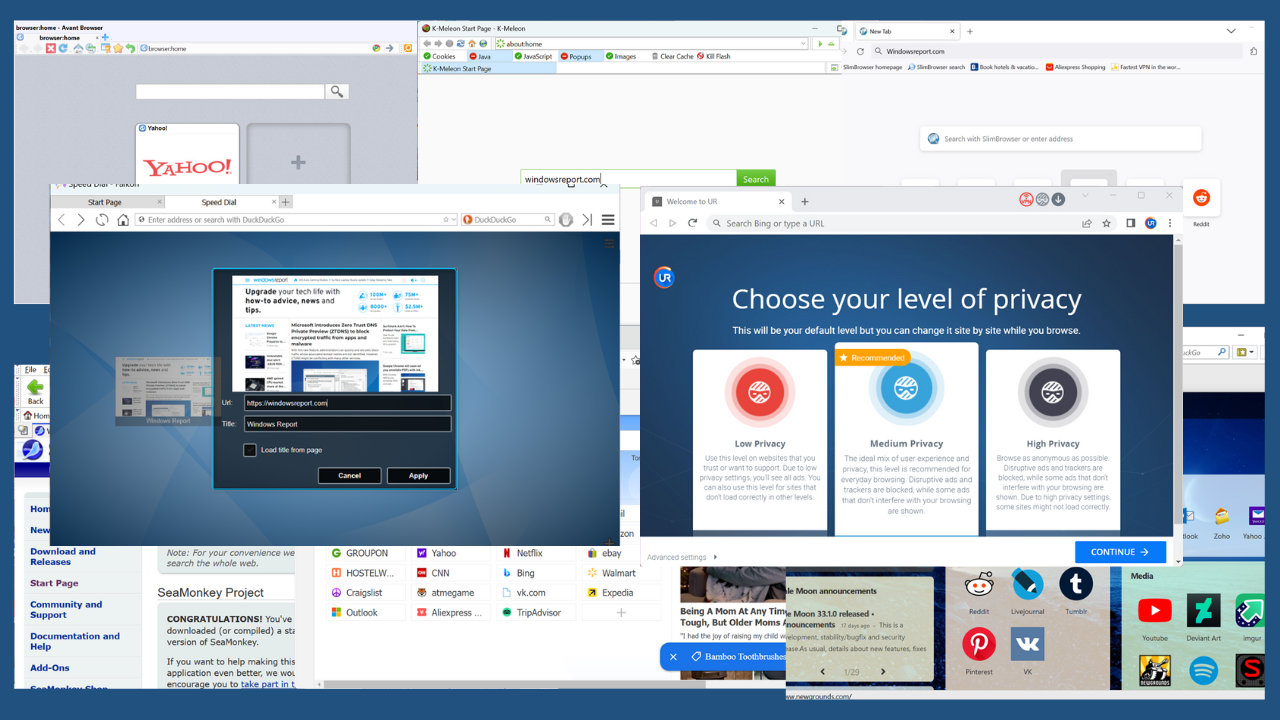Open the UR Browser three-dot menu
Viewport: 1280px width, 720px height.
(x=1168, y=223)
